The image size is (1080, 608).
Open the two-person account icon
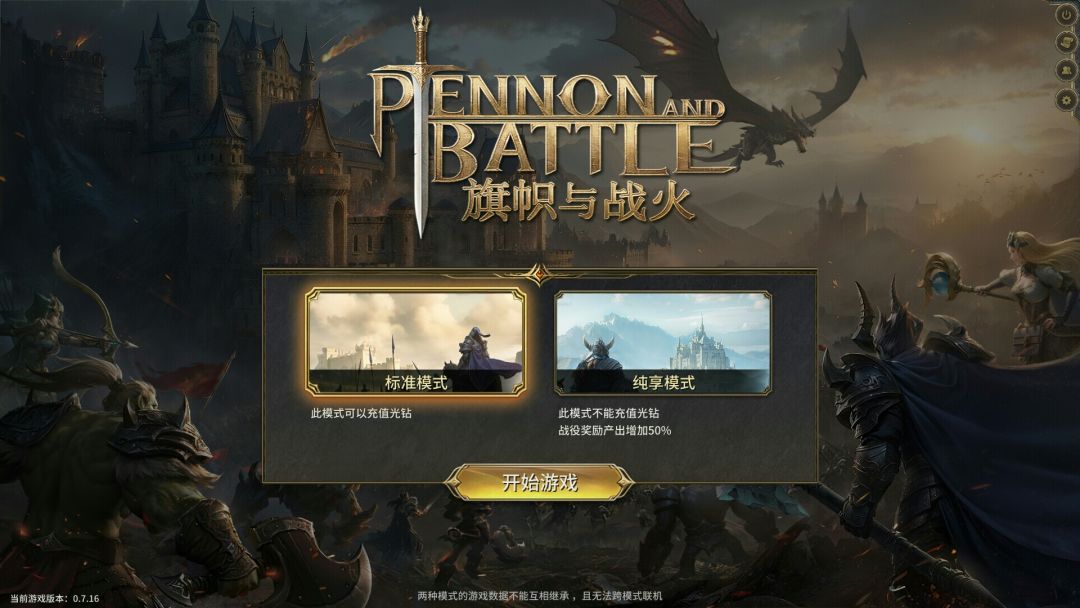click(x=1067, y=71)
